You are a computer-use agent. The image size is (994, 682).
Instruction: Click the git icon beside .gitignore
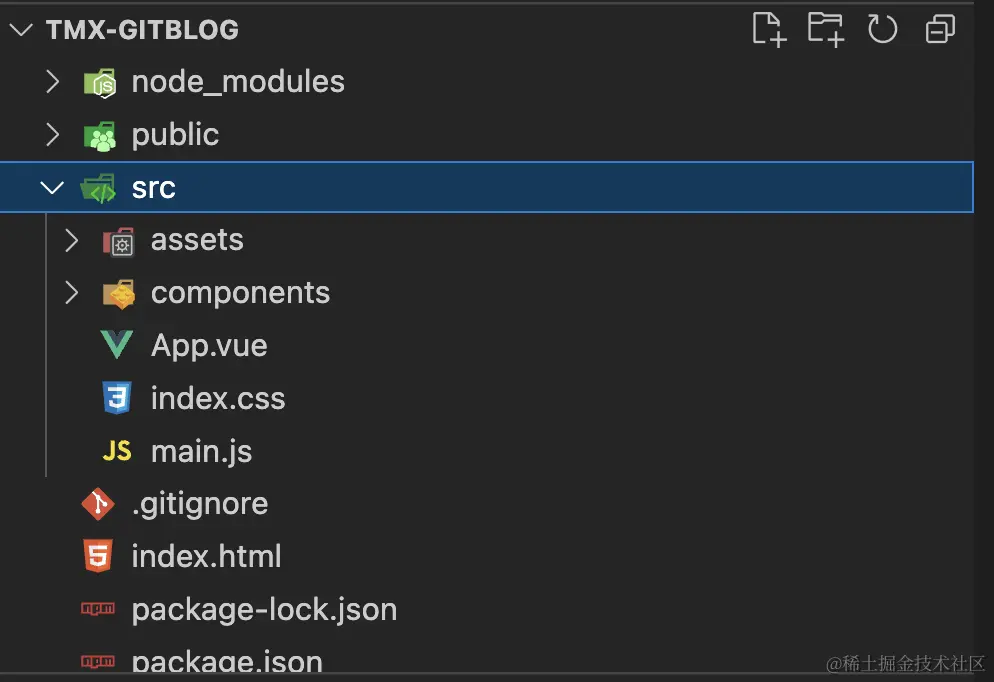click(98, 504)
